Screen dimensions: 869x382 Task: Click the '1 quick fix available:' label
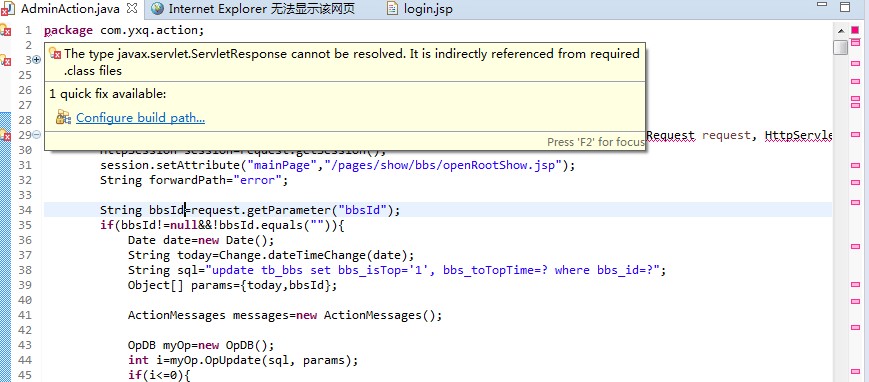108,94
